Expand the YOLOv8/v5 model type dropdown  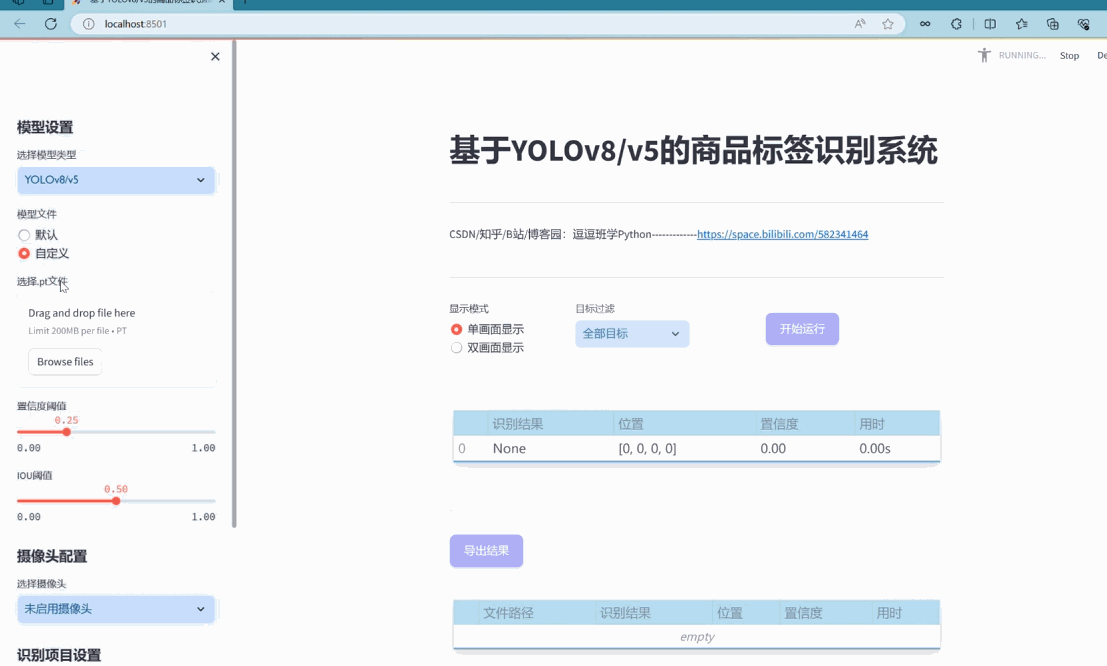coord(116,180)
